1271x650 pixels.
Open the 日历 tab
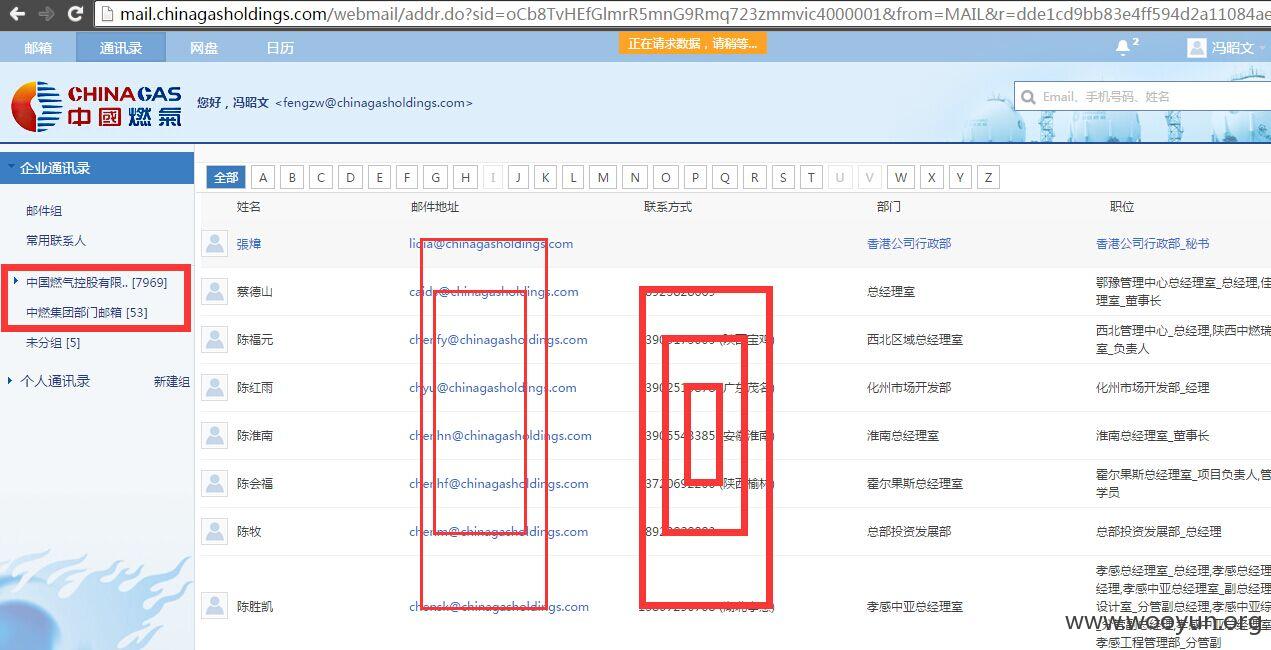(x=280, y=48)
